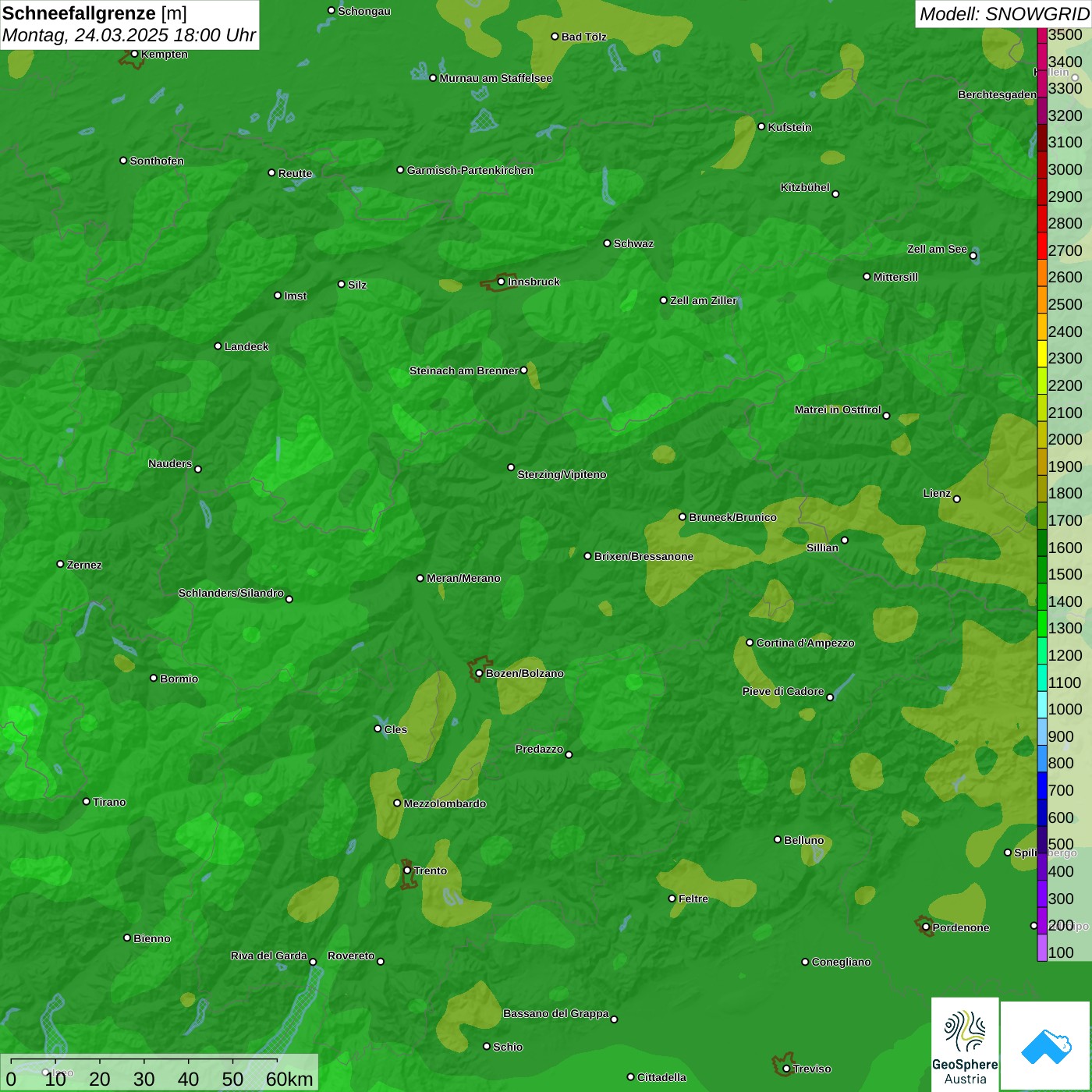Screen dimensions: 1092x1092
Task: Click the 'Bassano del Grappa' label
Action: pos(556,1013)
